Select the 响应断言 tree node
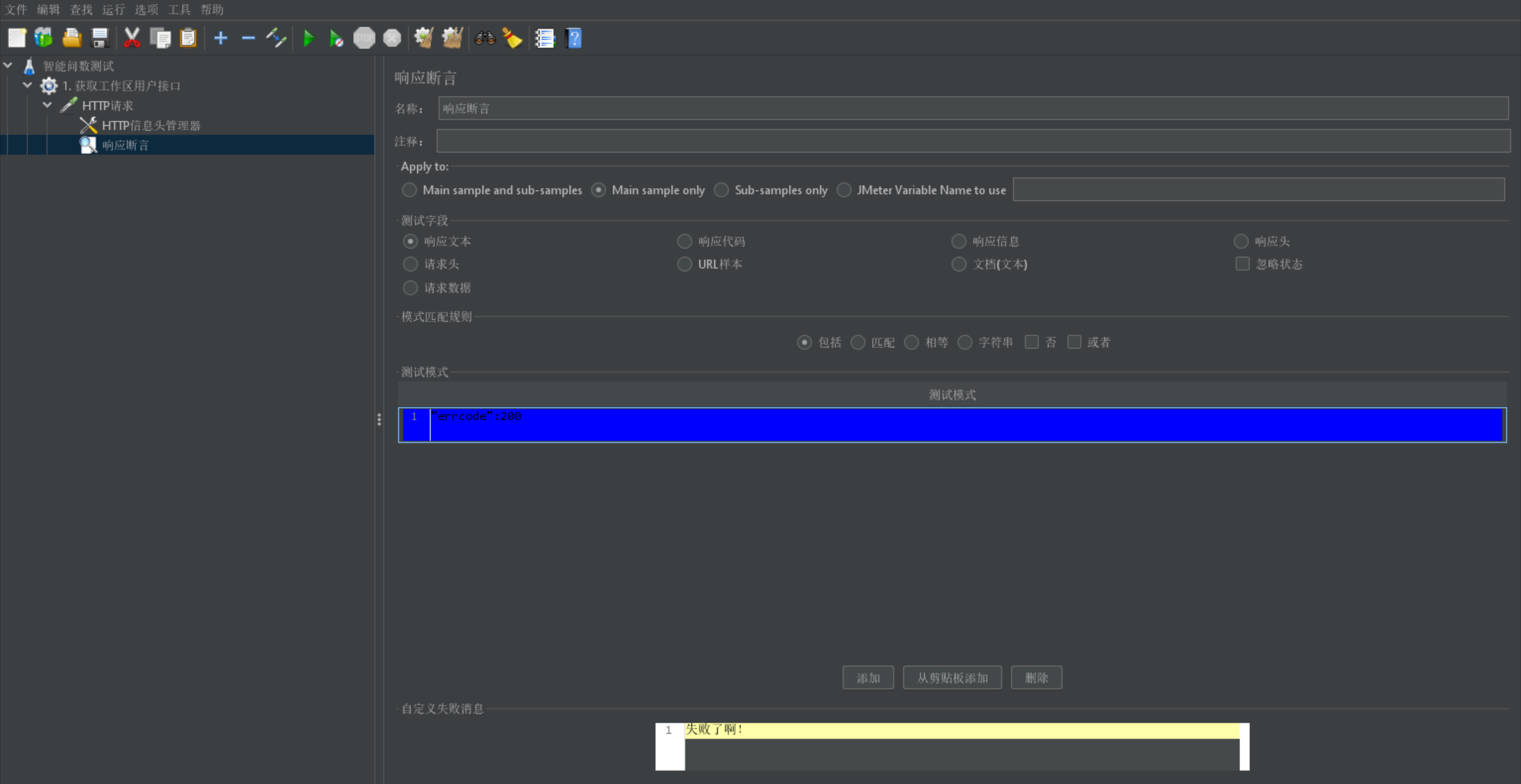1521x784 pixels. point(125,145)
